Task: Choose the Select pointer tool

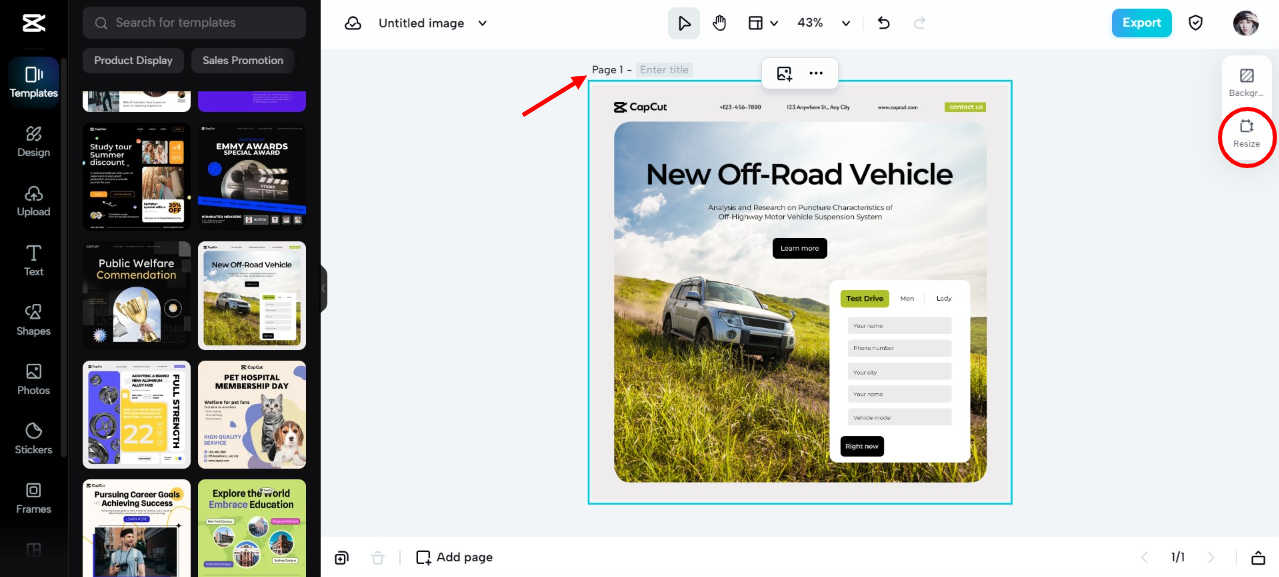Action: pos(684,23)
